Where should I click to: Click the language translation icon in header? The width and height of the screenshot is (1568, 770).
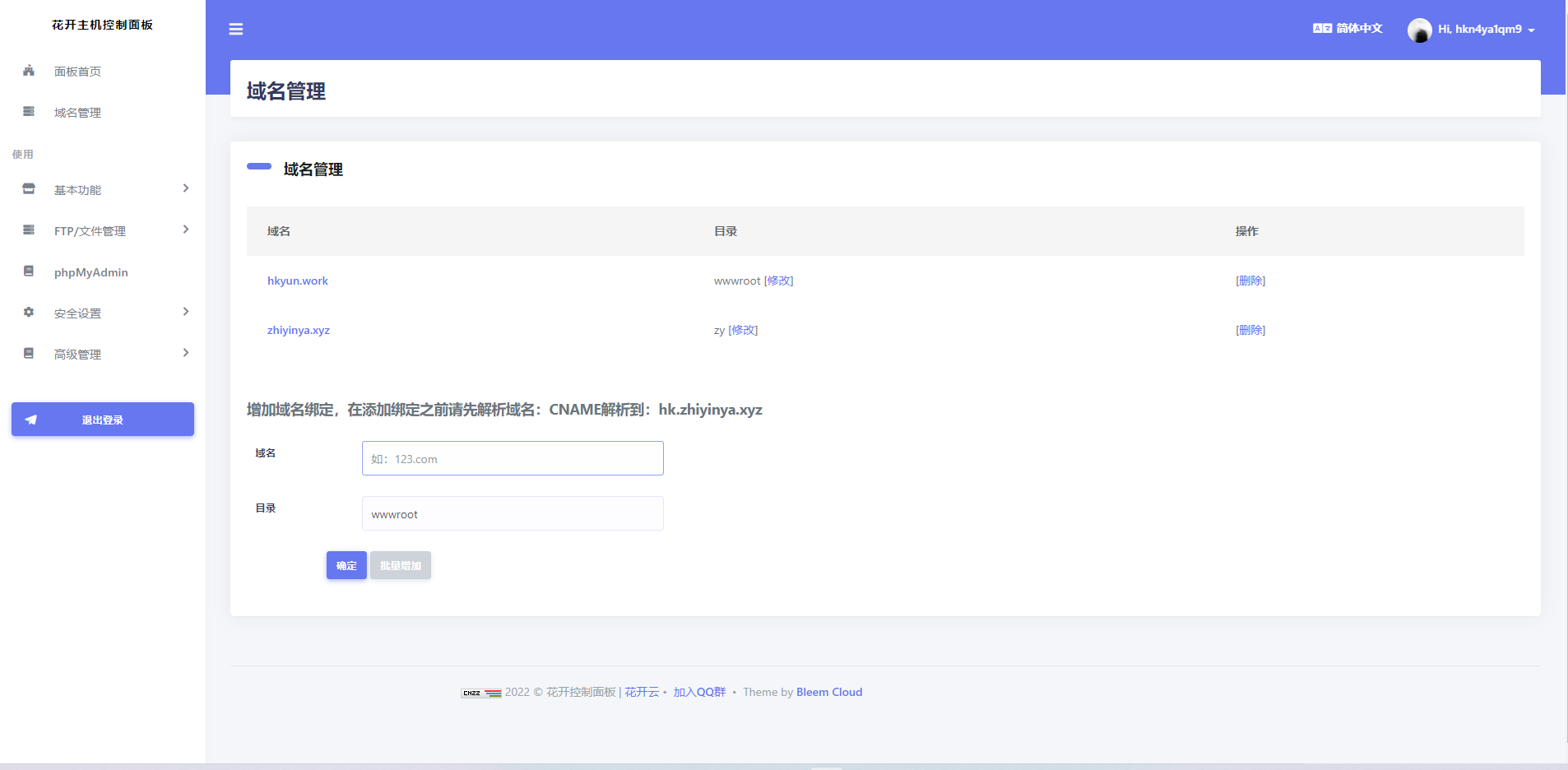1322,28
